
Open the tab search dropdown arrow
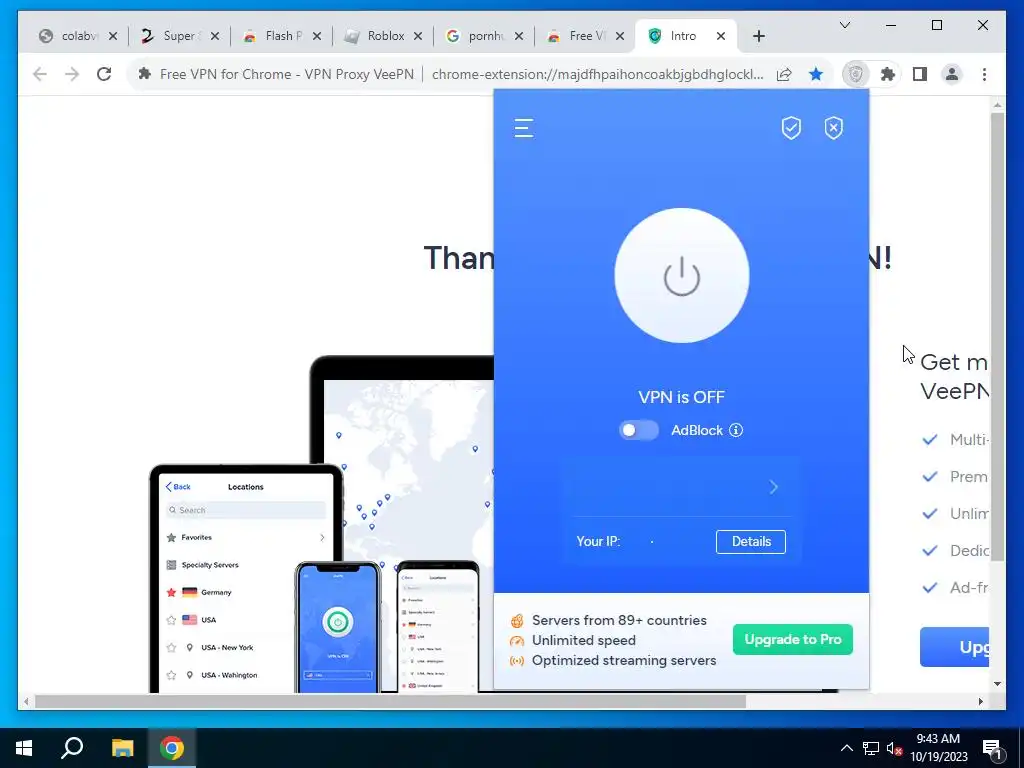tap(844, 25)
